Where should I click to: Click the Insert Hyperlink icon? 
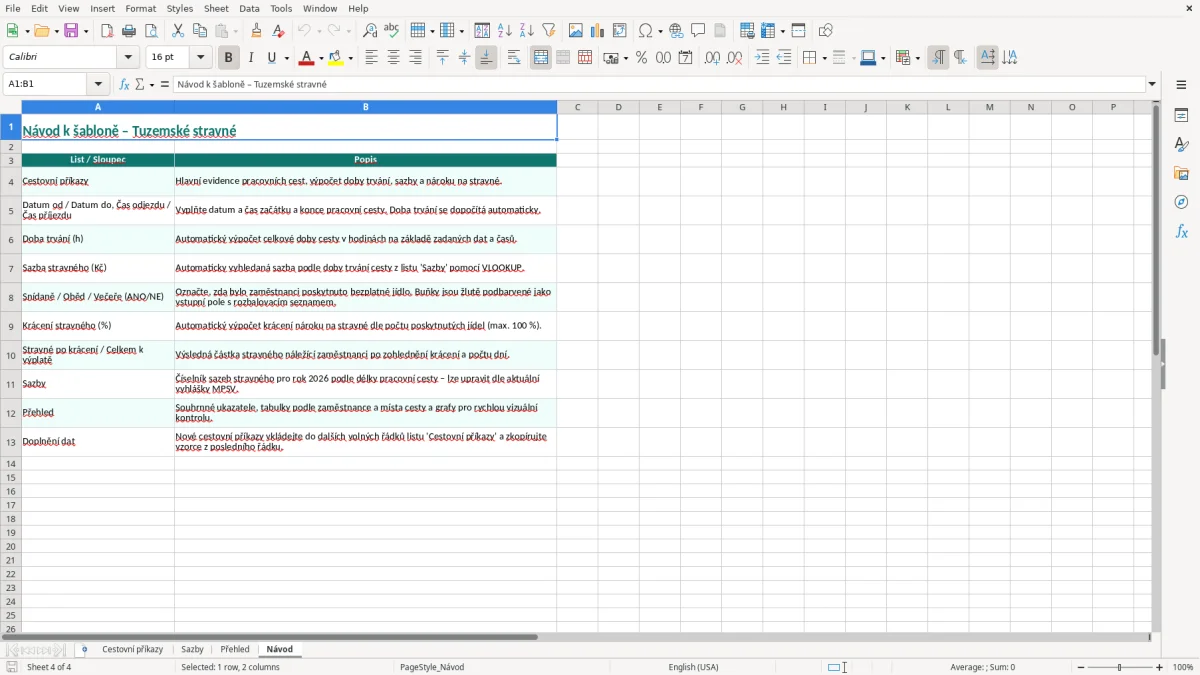coord(677,31)
